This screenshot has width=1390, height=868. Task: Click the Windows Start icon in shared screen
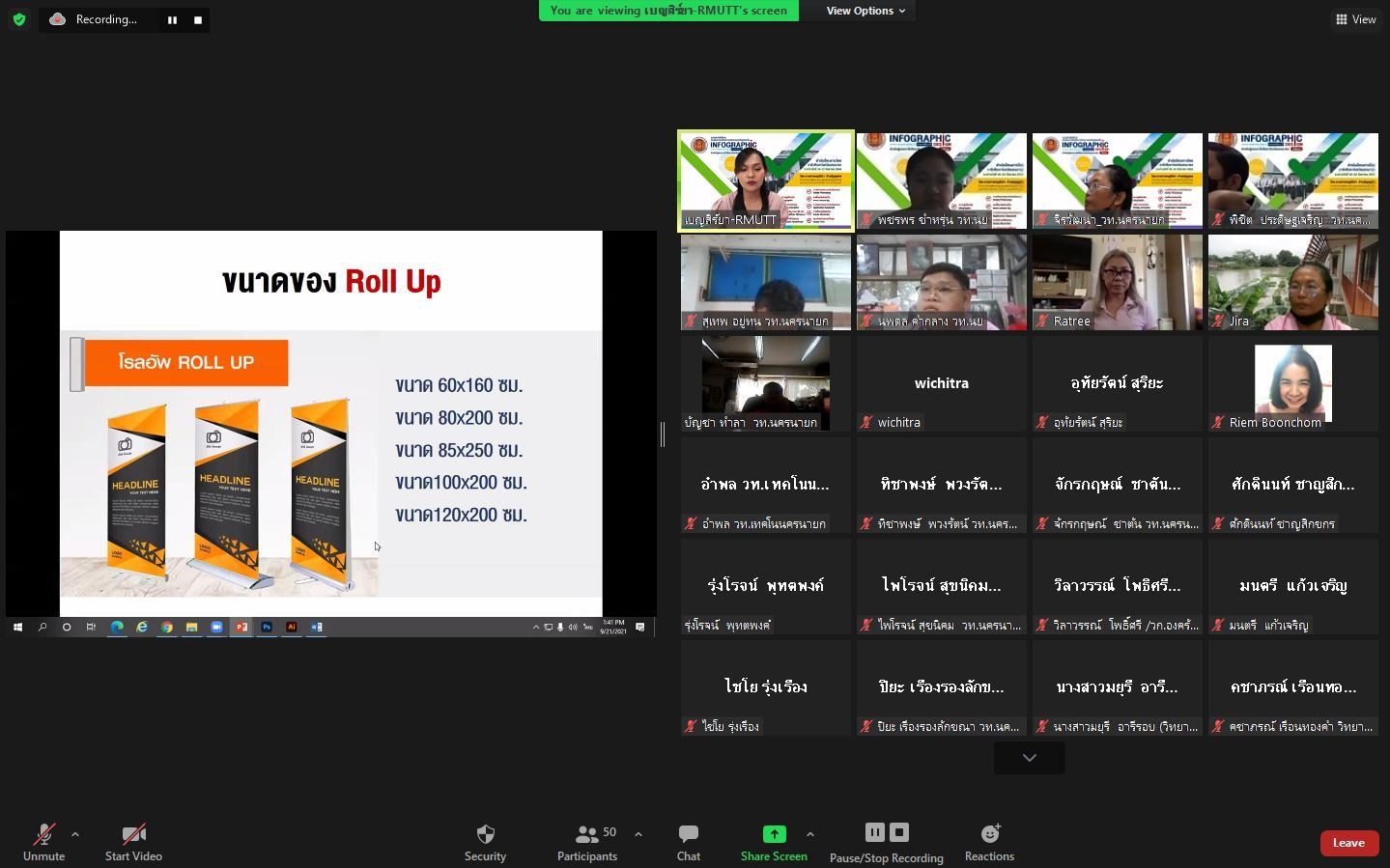(x=17, y=628)
